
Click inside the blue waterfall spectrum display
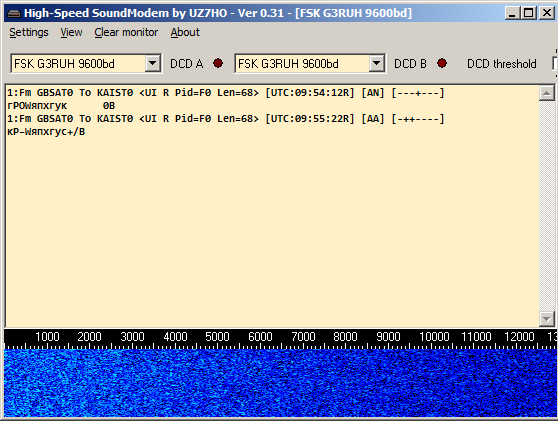[x=280, y=383]
